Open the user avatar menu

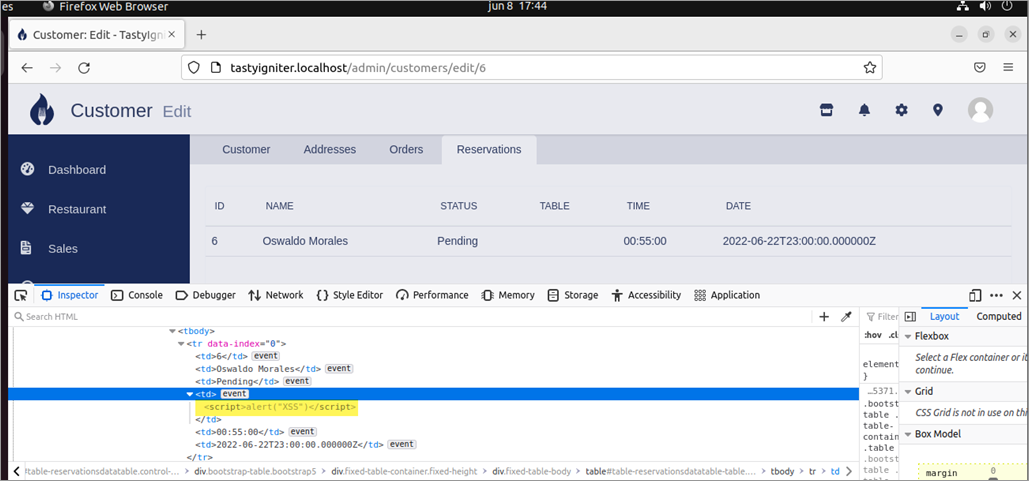tap(980, 110)
